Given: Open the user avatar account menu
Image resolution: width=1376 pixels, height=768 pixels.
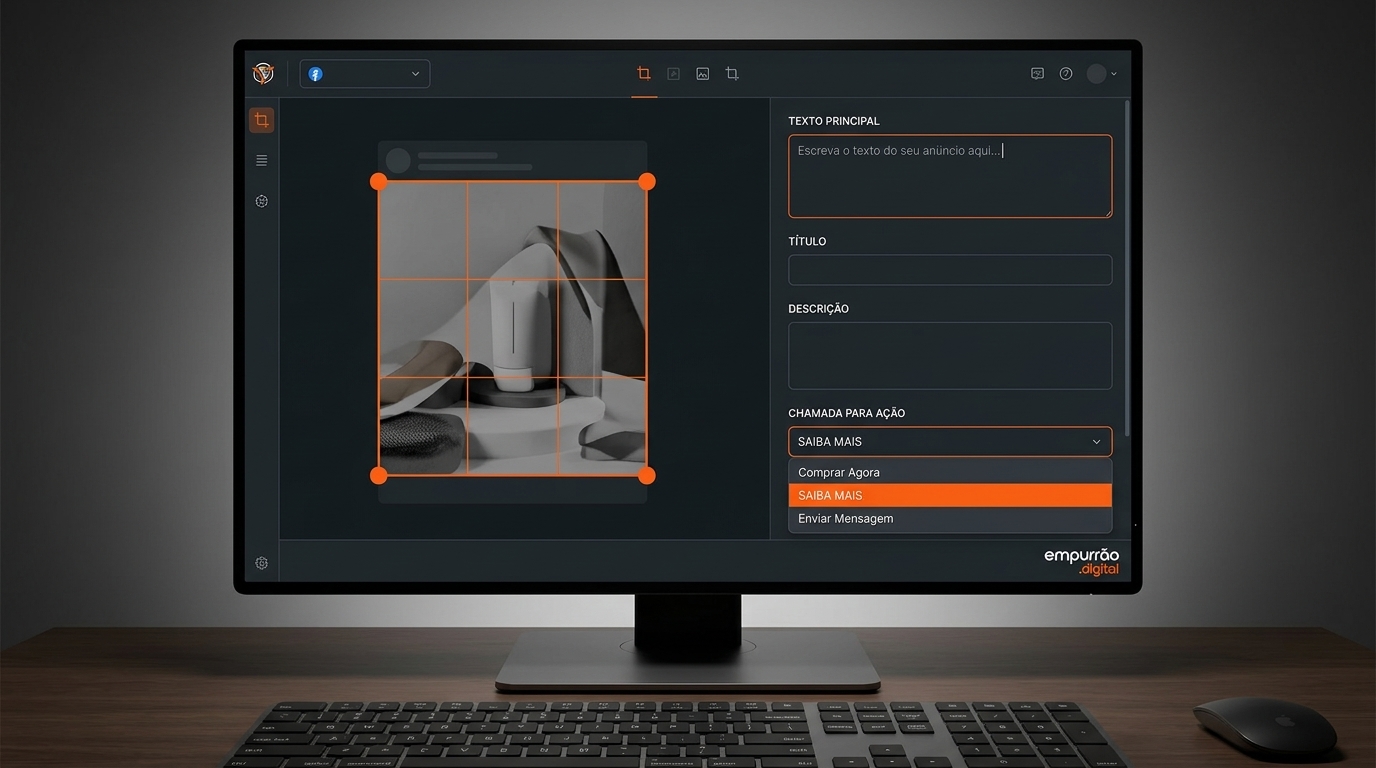Looking at the screenshot, I should [1102, 74].
